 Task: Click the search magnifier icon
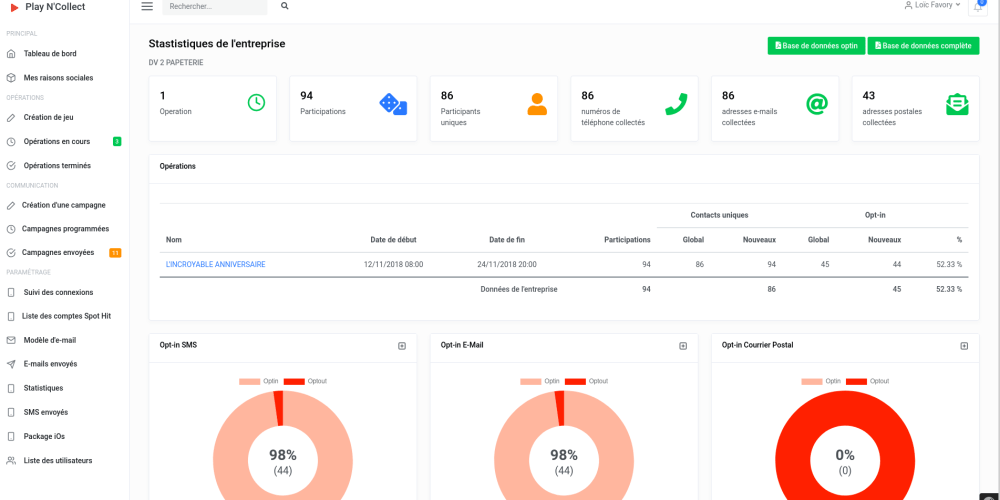point(285,6)
